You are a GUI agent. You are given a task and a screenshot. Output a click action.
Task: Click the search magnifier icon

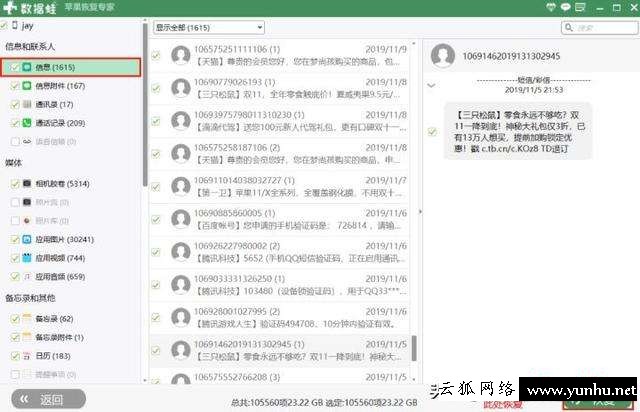[569, 27]
